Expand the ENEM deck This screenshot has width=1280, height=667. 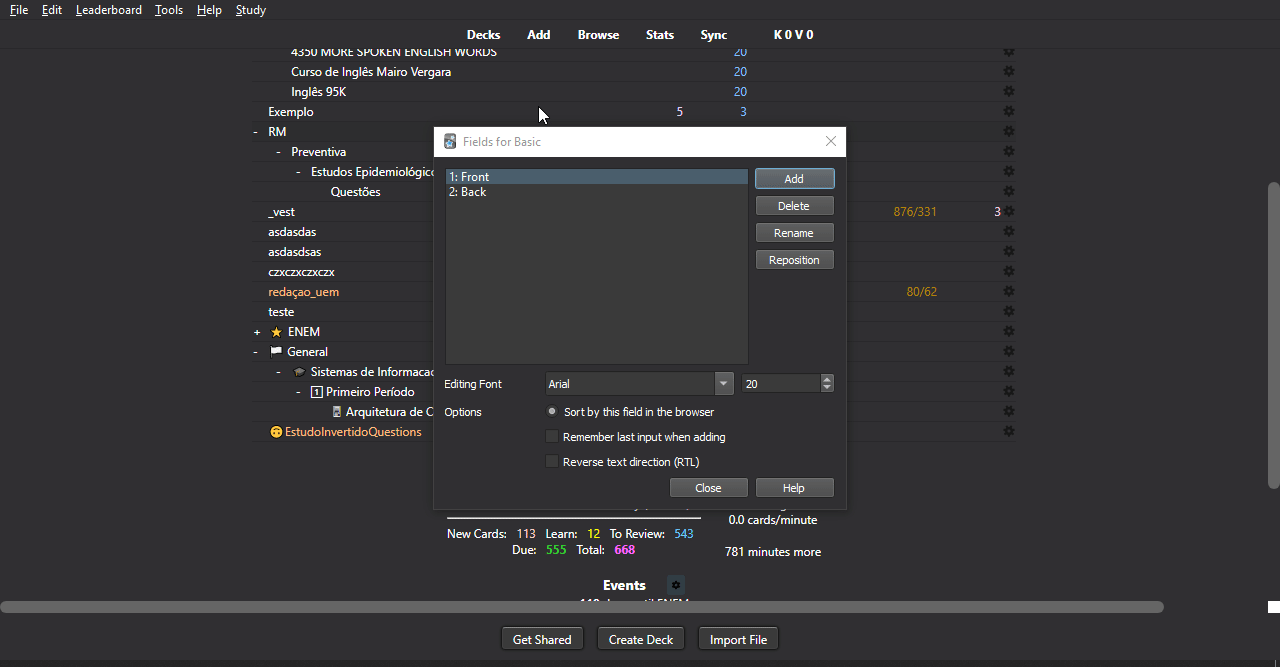[x=257, y=332]
